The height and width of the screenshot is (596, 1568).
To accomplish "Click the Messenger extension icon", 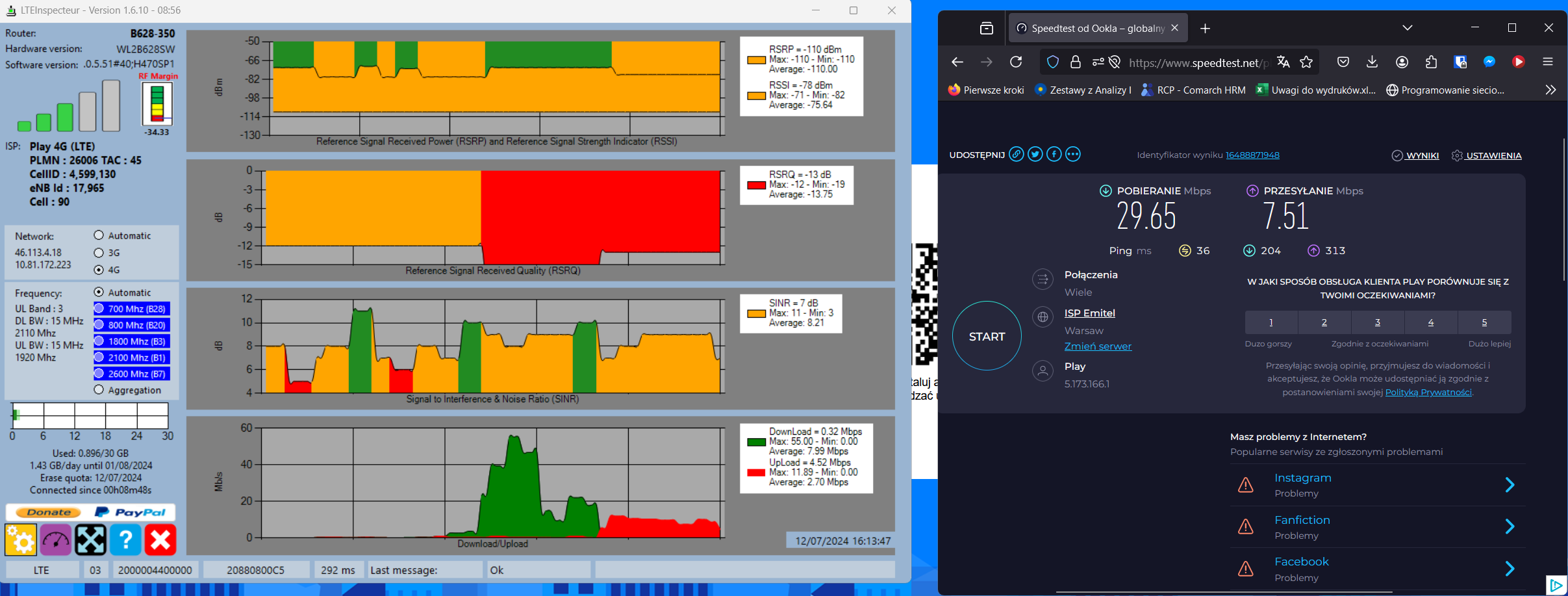I will (x=1489, y=62).
